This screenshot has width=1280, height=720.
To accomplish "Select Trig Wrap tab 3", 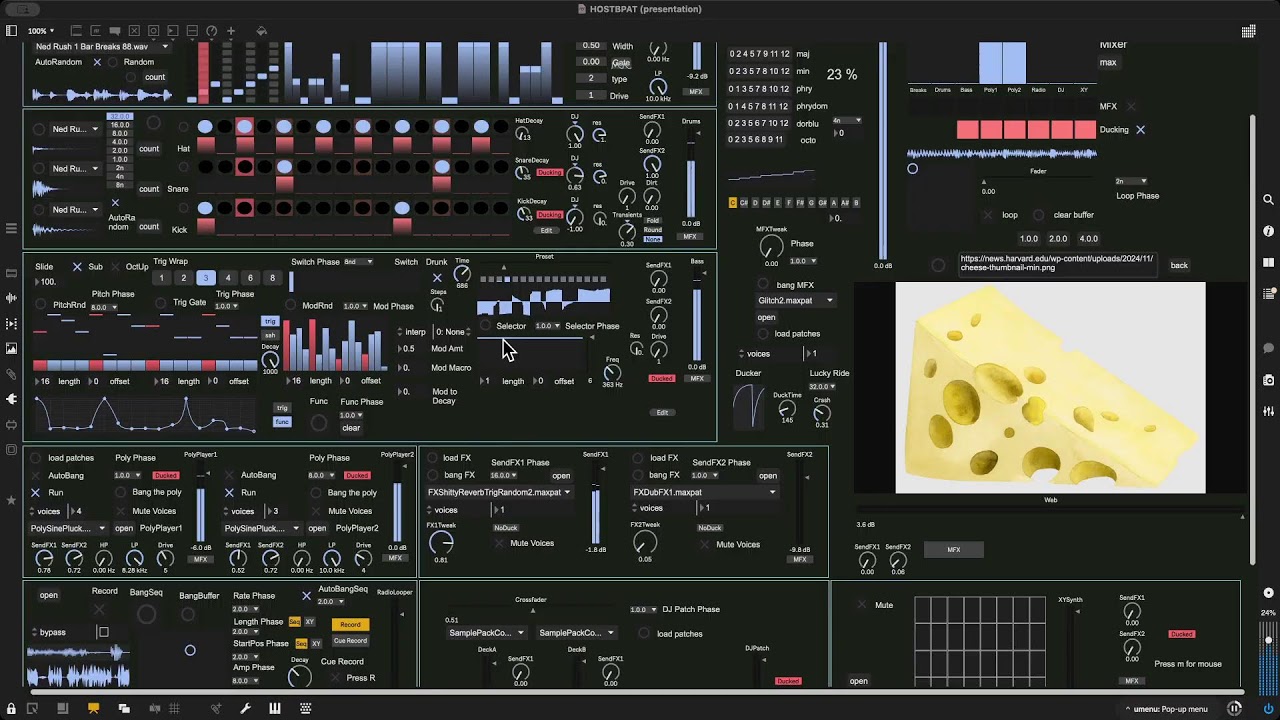I will [206, 278].
